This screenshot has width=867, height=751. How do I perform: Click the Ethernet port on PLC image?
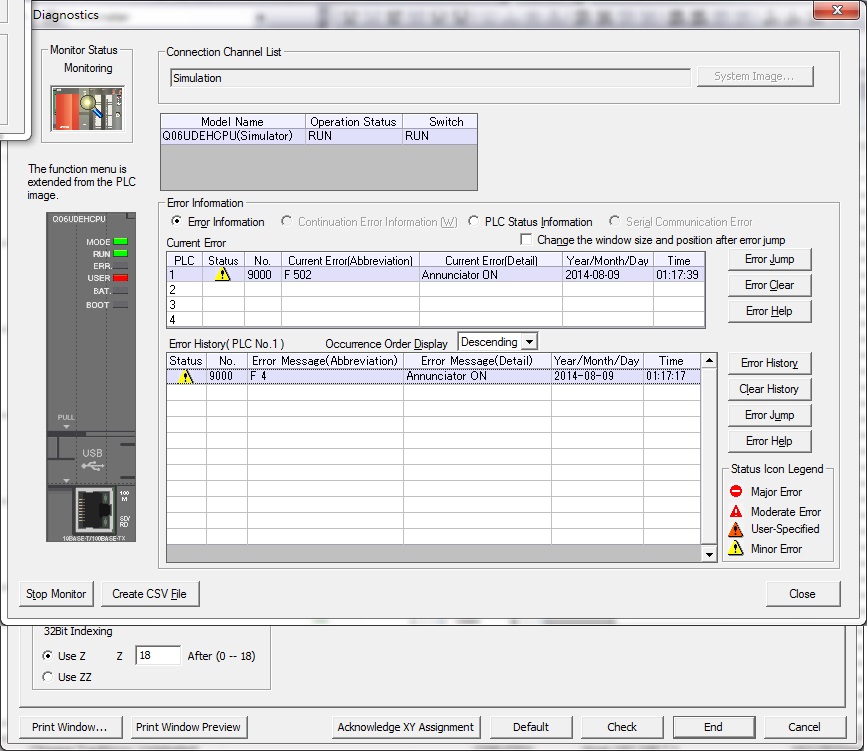click(94, 510)
